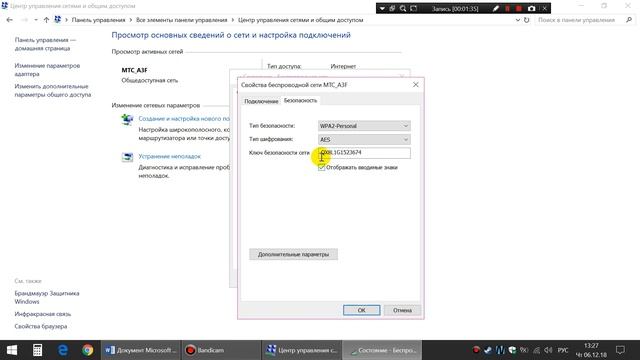
Task: Refresh the Control Panel window
Action: [527, 20]
